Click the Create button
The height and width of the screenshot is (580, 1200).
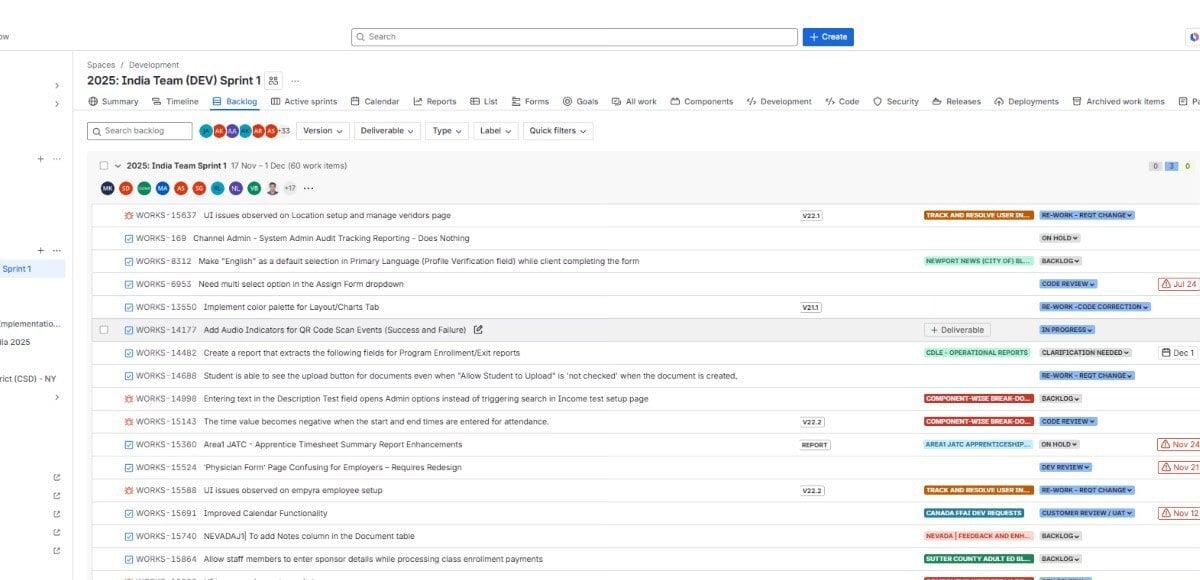828,37
